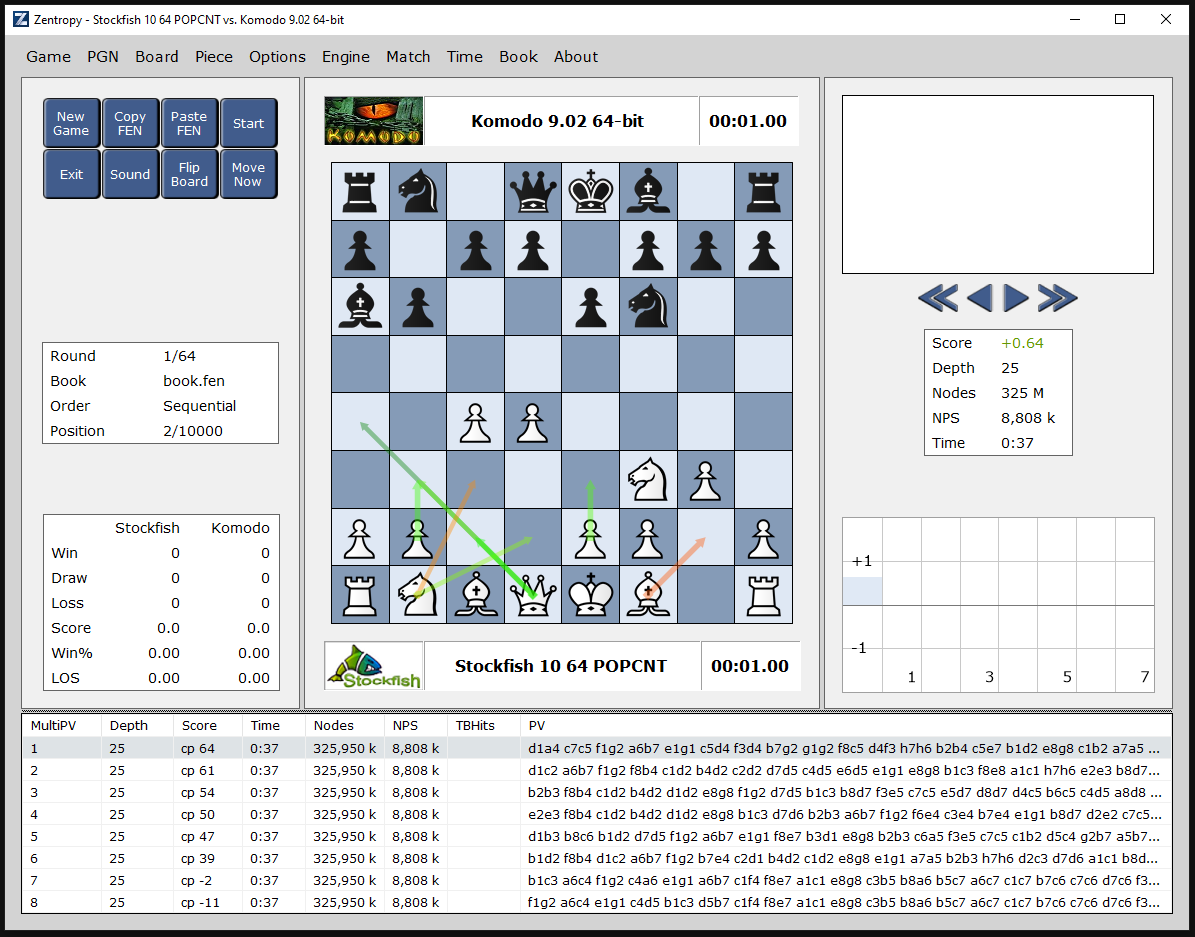Viewport: 1195px width, 937px height.
Task: Open the Time menu
Action: [465, 56]
